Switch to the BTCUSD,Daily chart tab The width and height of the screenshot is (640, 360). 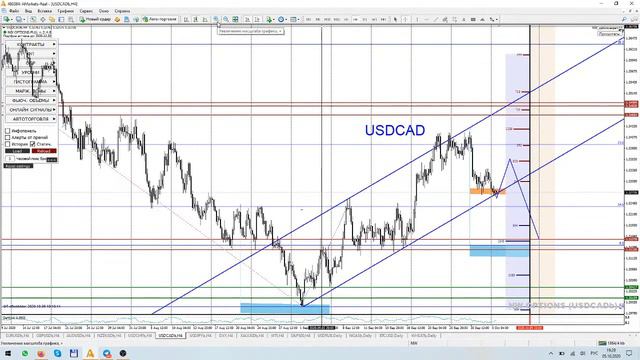(391, 336)
